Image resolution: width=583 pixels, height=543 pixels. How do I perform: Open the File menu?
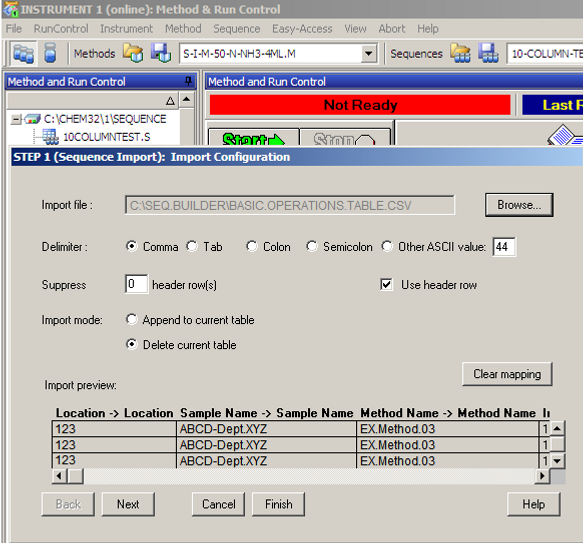14,29
